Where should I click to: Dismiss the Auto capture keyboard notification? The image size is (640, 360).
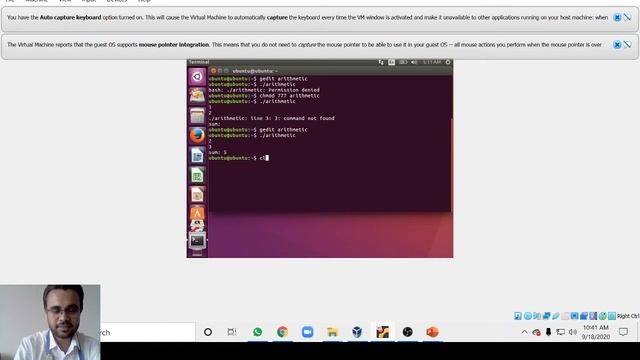coord(618,18)
